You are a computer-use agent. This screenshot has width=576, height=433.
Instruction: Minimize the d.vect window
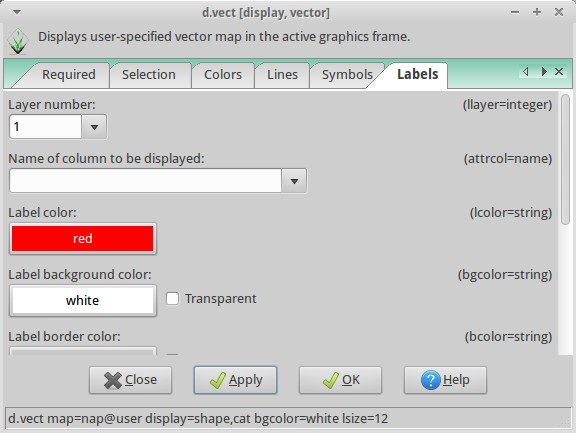pyautogui.click(x=515, y=12)
